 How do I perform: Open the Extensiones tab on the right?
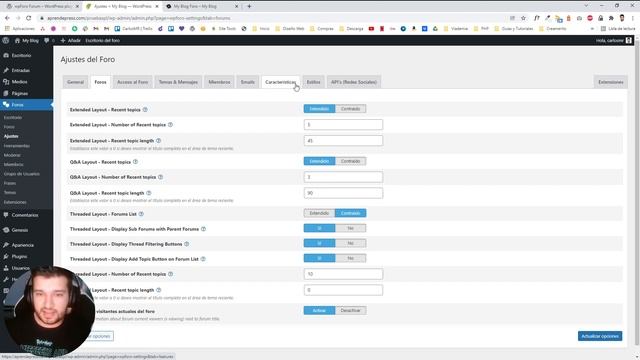611,82
